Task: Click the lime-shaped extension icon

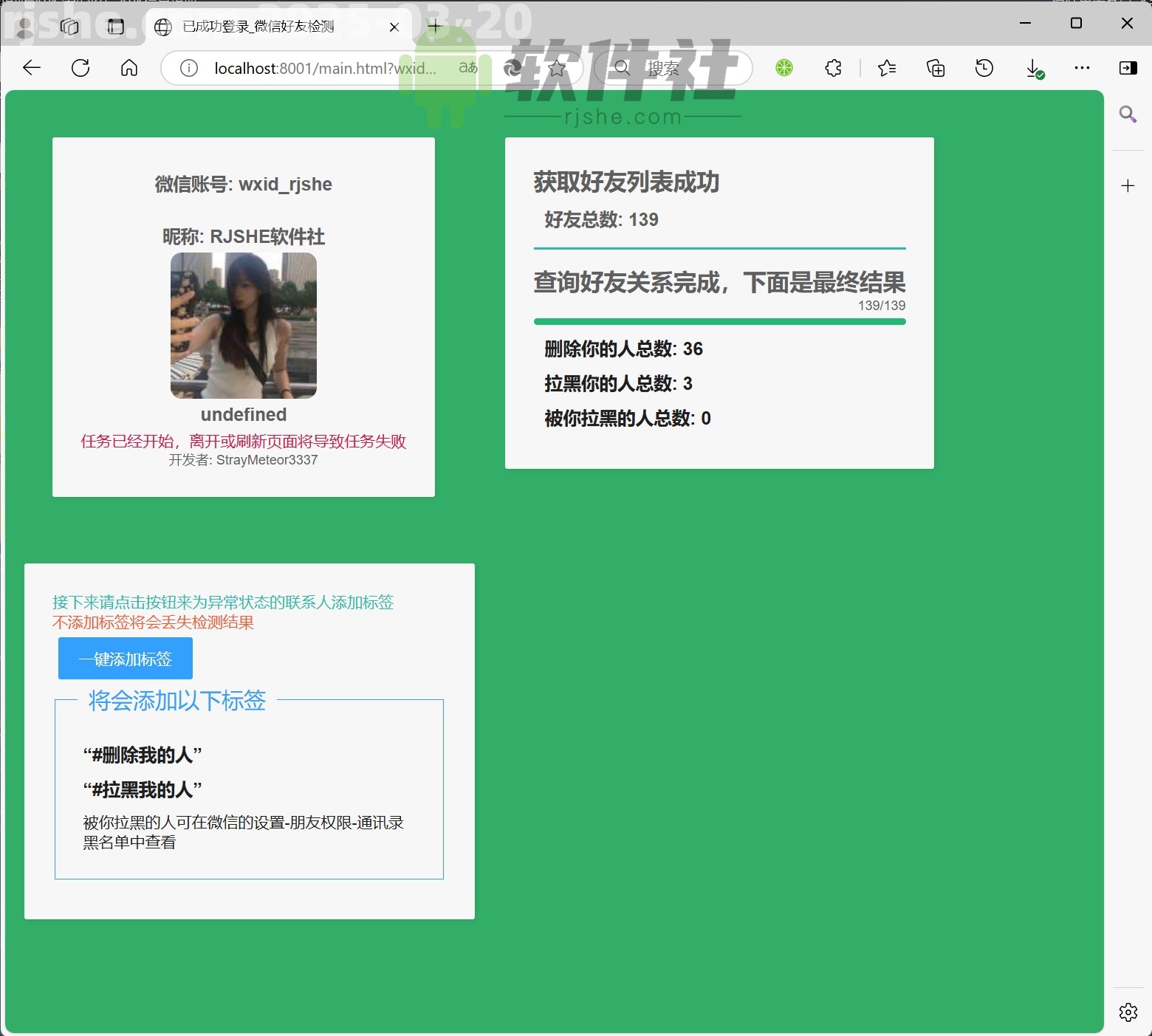Action: [x=784, y=68]
